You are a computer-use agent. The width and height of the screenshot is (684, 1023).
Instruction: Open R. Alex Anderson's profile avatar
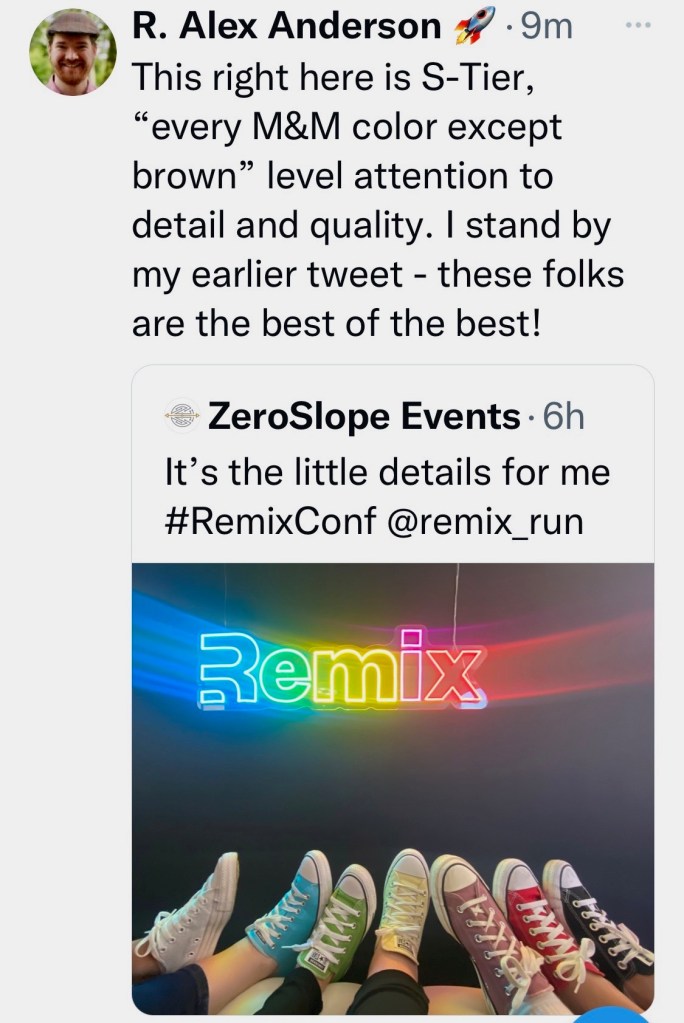tap(72, 52)
